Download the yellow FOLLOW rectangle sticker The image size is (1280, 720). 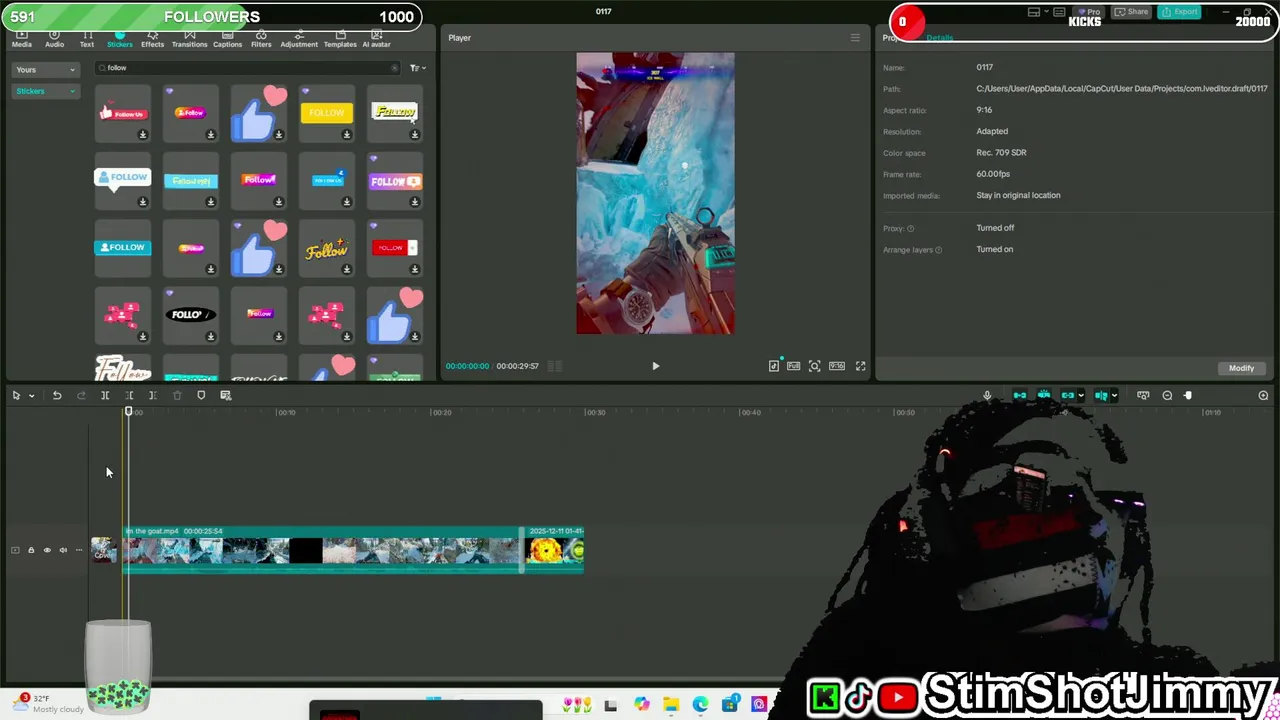tap(347, 134)
